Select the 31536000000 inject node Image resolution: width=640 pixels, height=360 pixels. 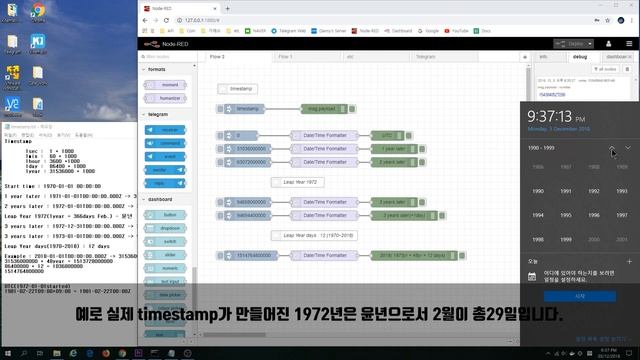click(x=247, y=149)
